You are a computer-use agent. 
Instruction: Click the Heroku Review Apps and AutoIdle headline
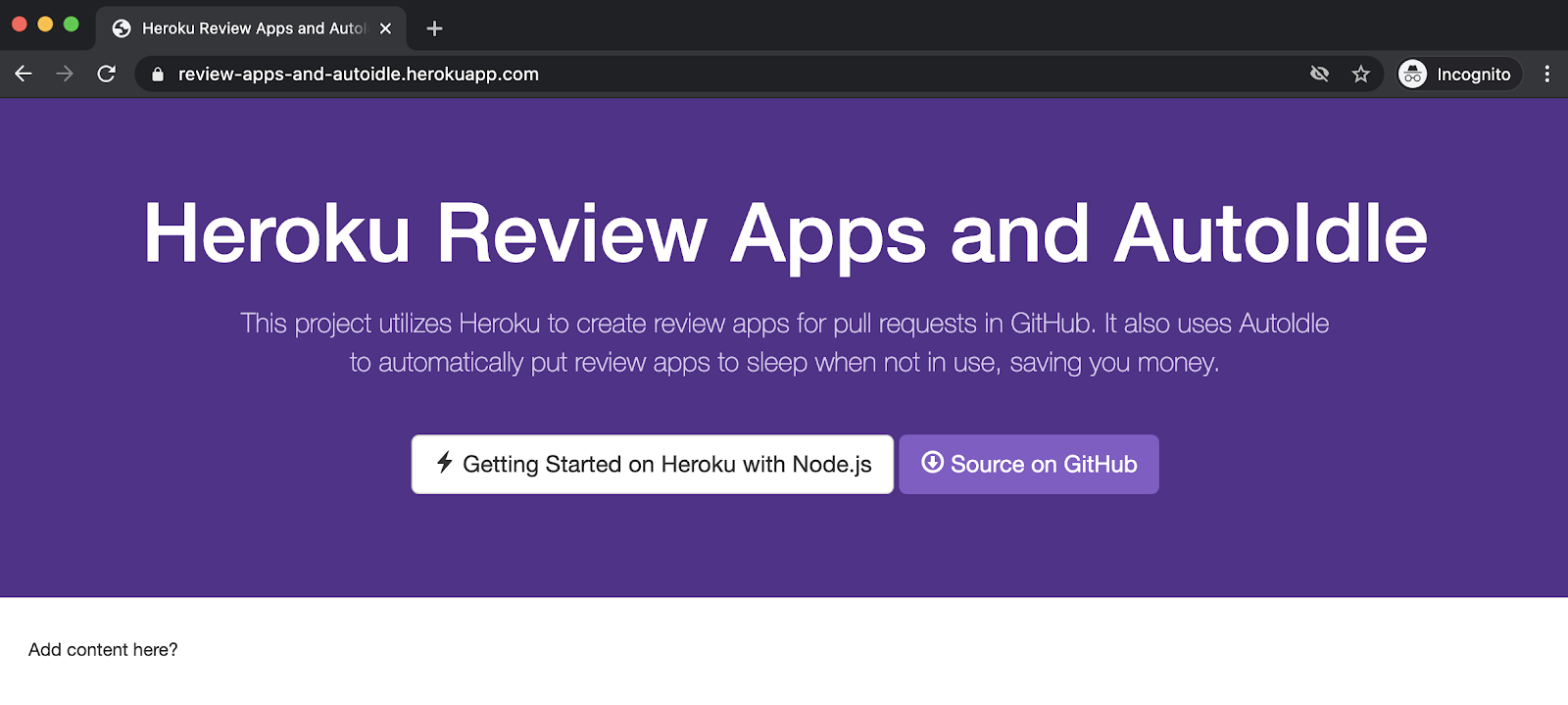[x=784, y=233]
